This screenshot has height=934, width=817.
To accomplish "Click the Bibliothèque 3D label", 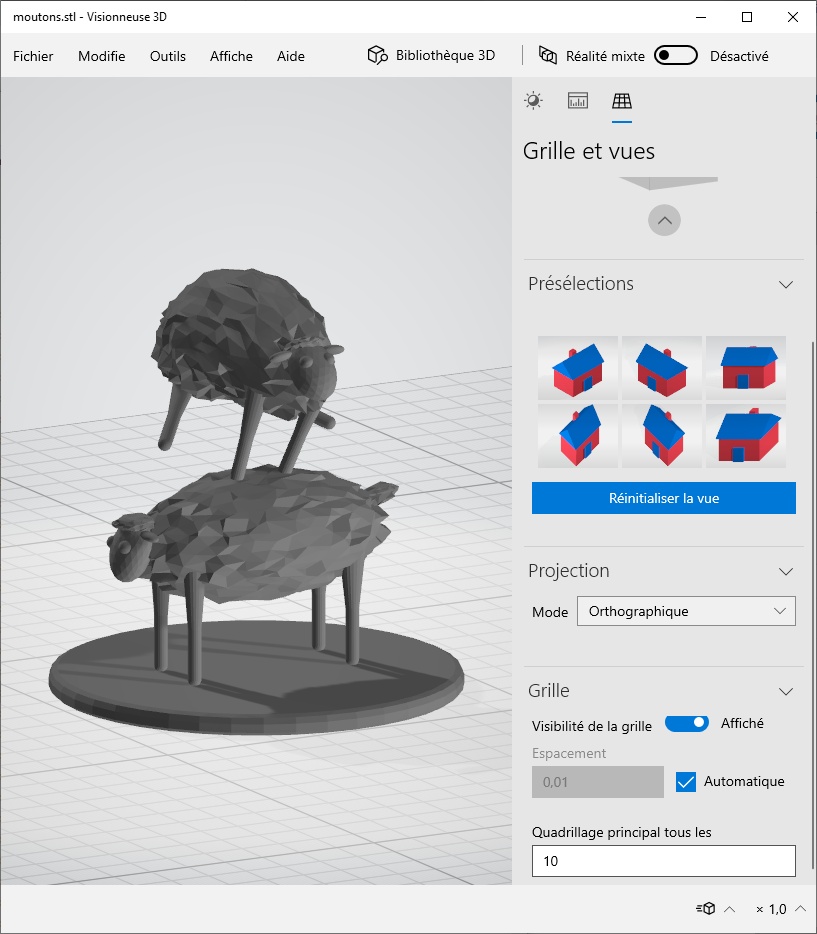I will pyautogui.click(x=445, y=55).
